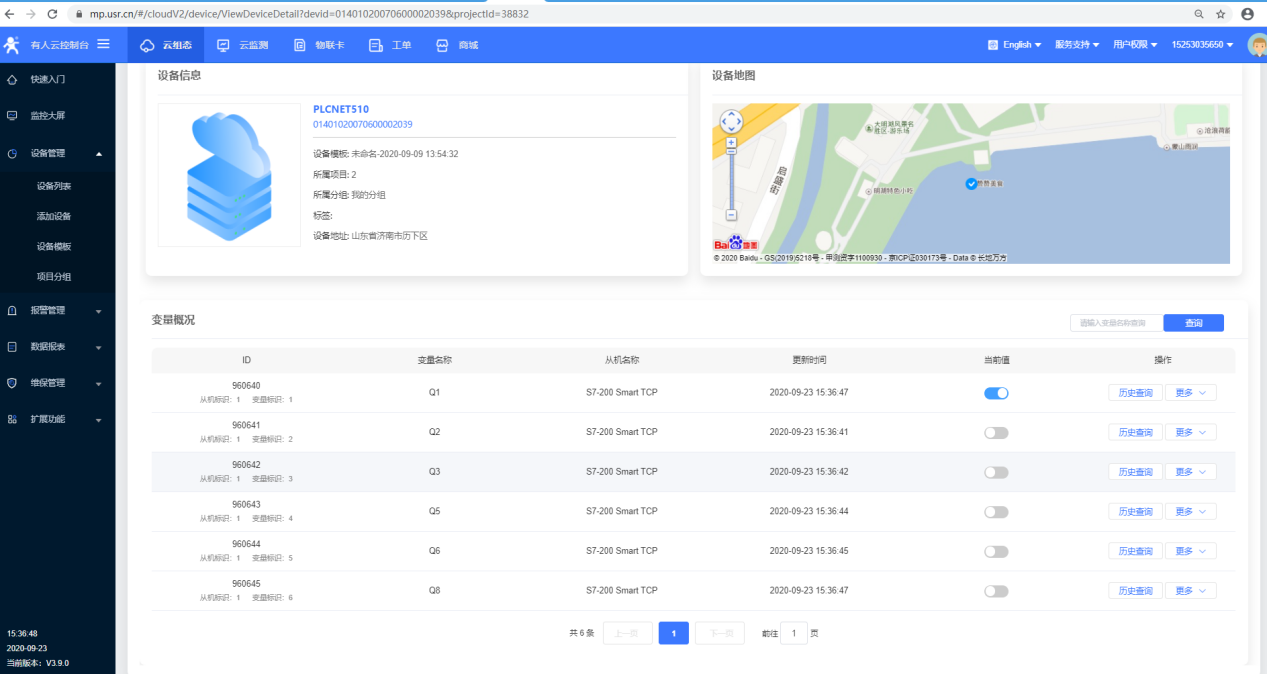Click the map zoom-in plus icon
The image size is (1267, 674).
tap(731, 143)
